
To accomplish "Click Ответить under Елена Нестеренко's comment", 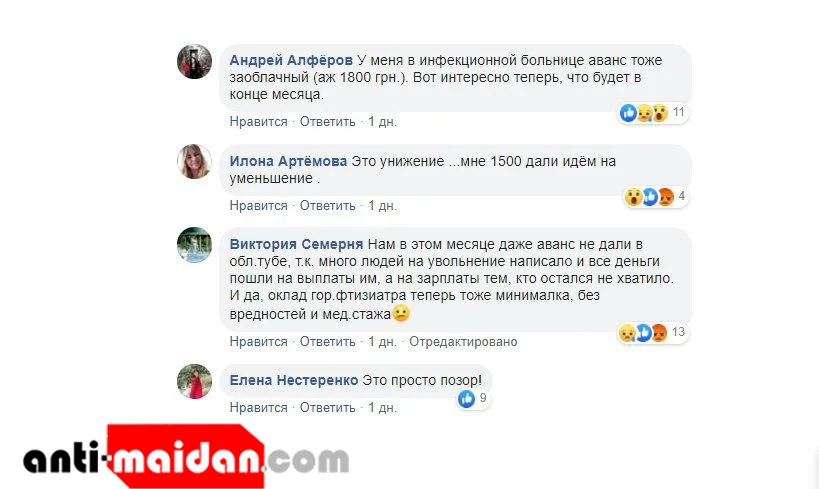I will click(327, 408).
